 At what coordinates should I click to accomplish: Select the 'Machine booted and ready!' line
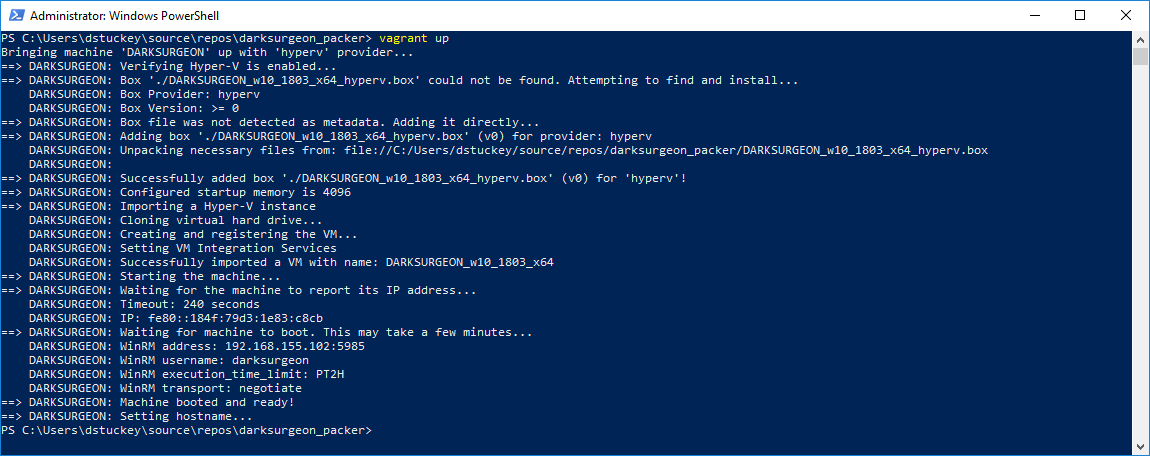[147, 402]
